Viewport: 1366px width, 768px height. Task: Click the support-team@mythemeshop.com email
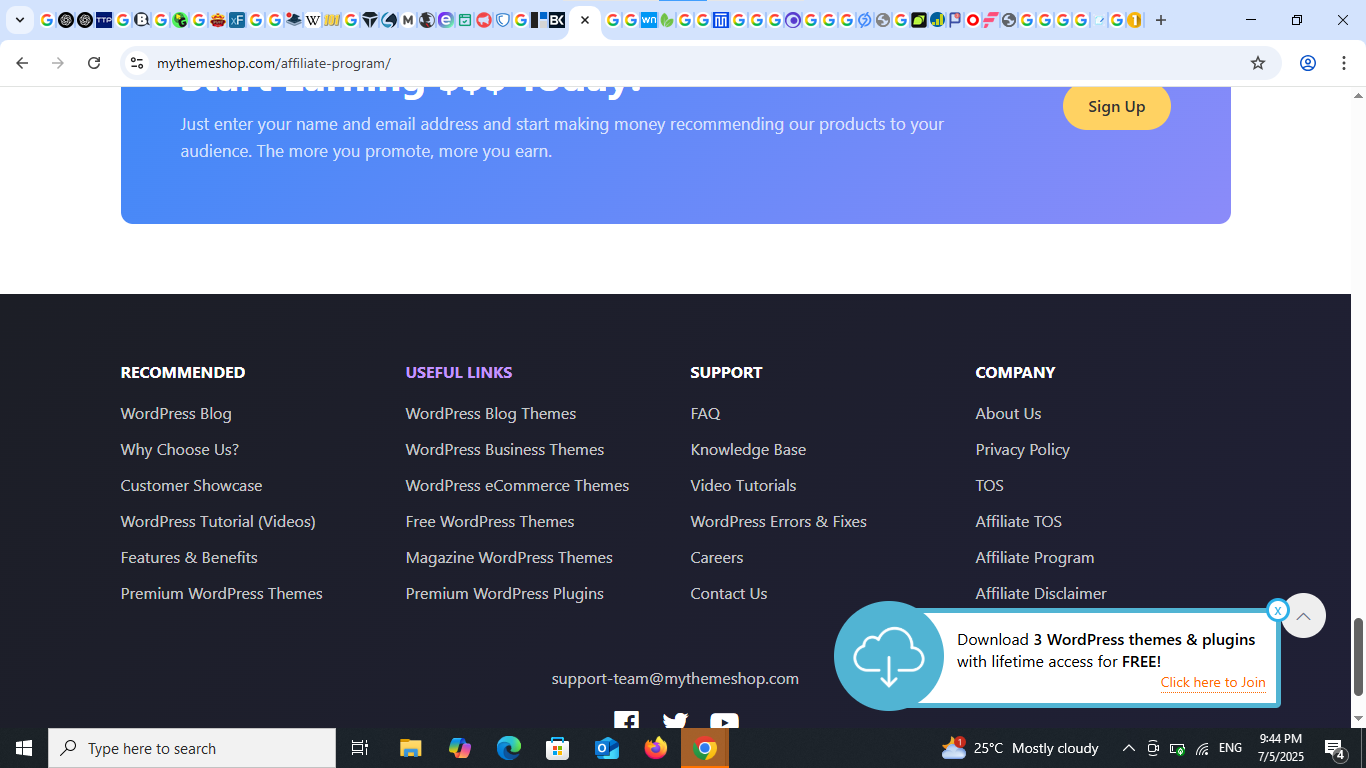pyautogui.click(x=675, y=678)
